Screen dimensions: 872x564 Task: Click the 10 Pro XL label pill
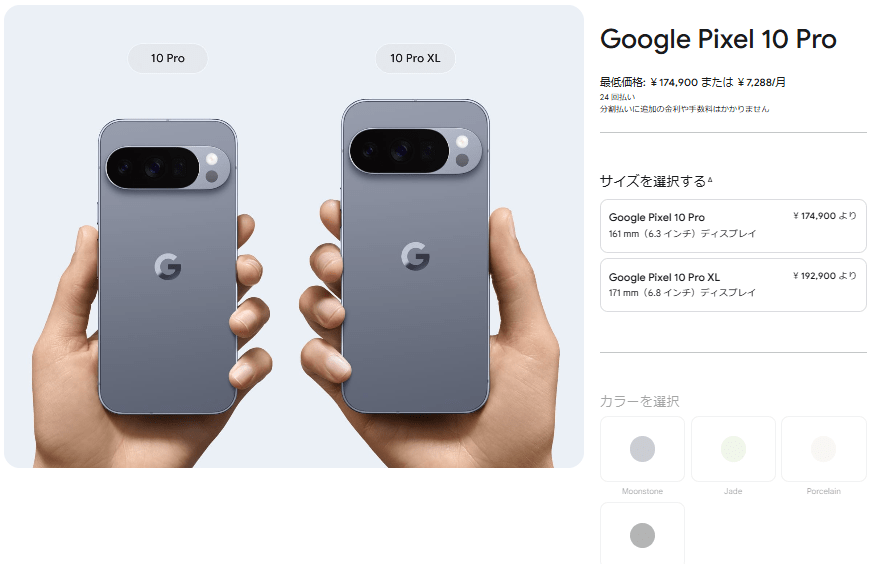coord(415,58)
